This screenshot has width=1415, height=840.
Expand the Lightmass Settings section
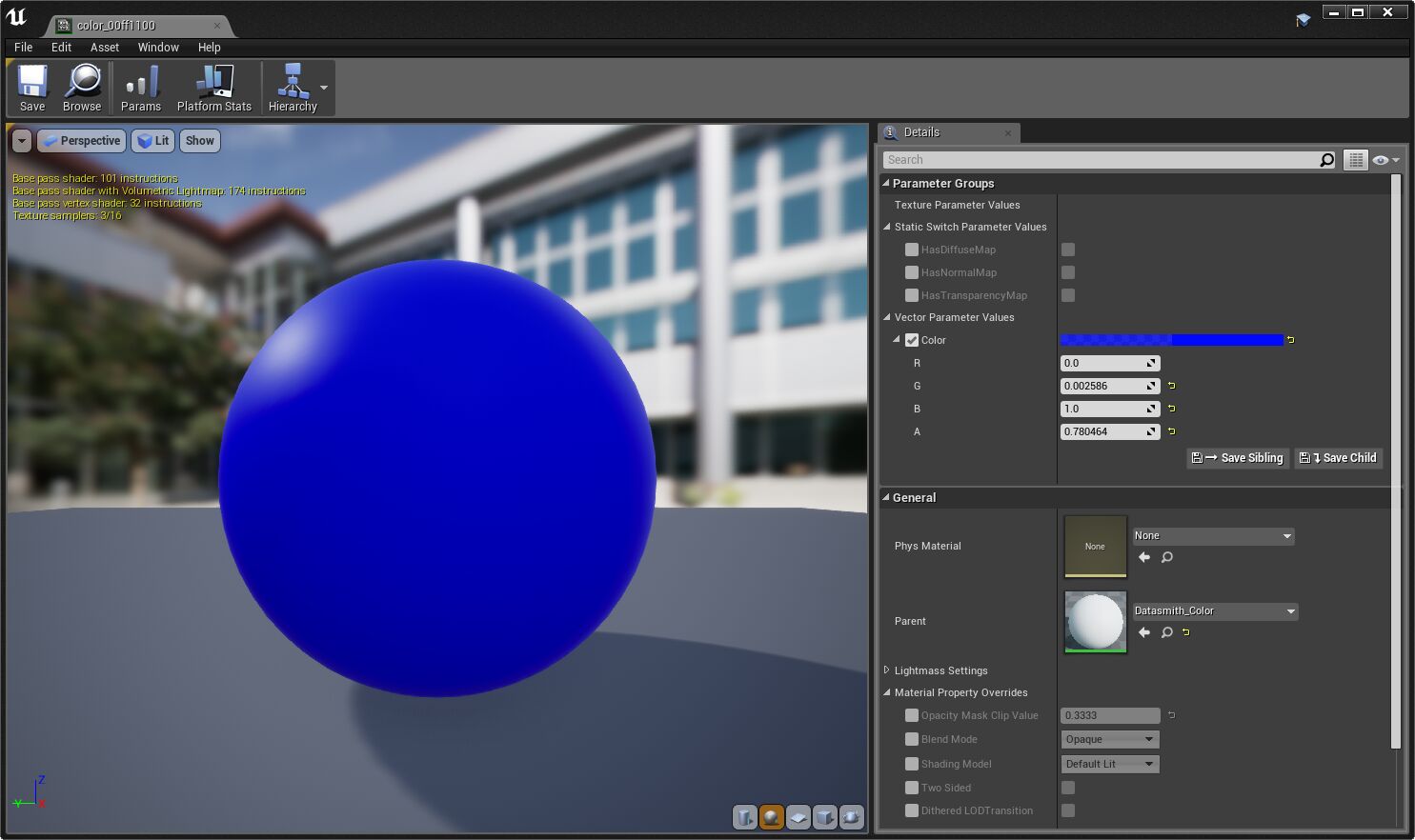pos(887,670)
